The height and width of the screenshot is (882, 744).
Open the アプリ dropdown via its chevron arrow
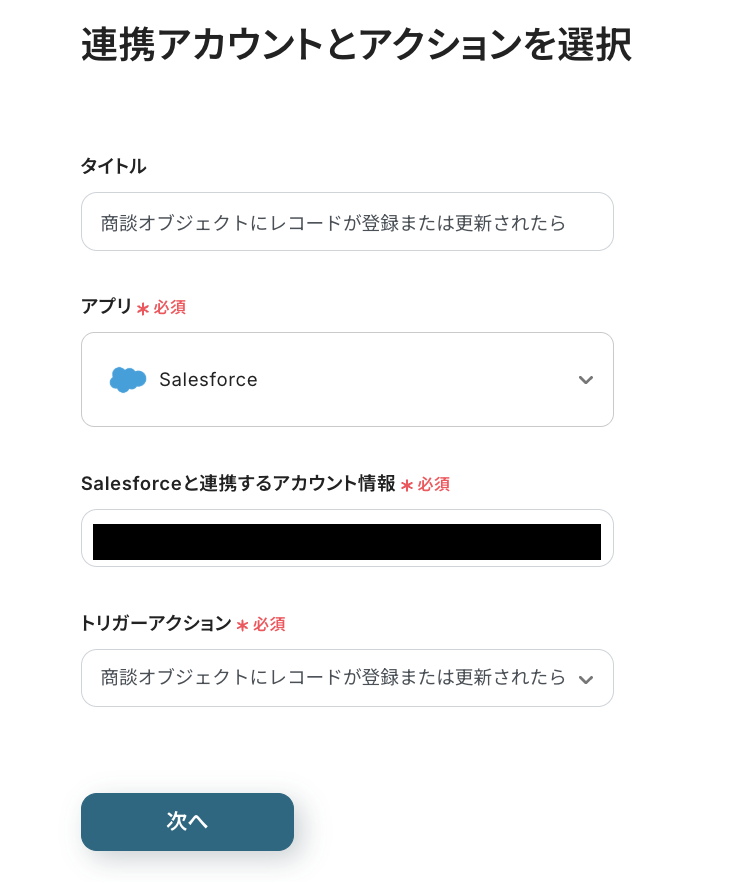point(586,380)
